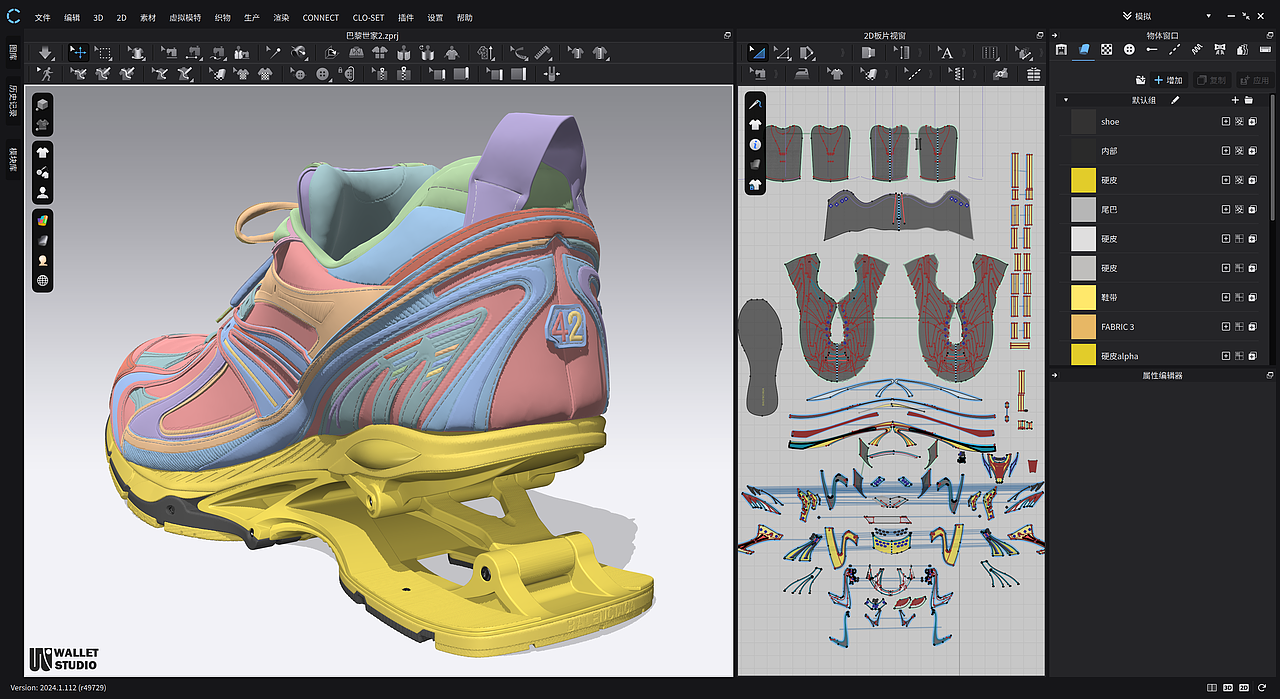This screenshot has height=699, width=1280.
Task: Switch to the scene tab in object browser
Action: [1061, 49]
